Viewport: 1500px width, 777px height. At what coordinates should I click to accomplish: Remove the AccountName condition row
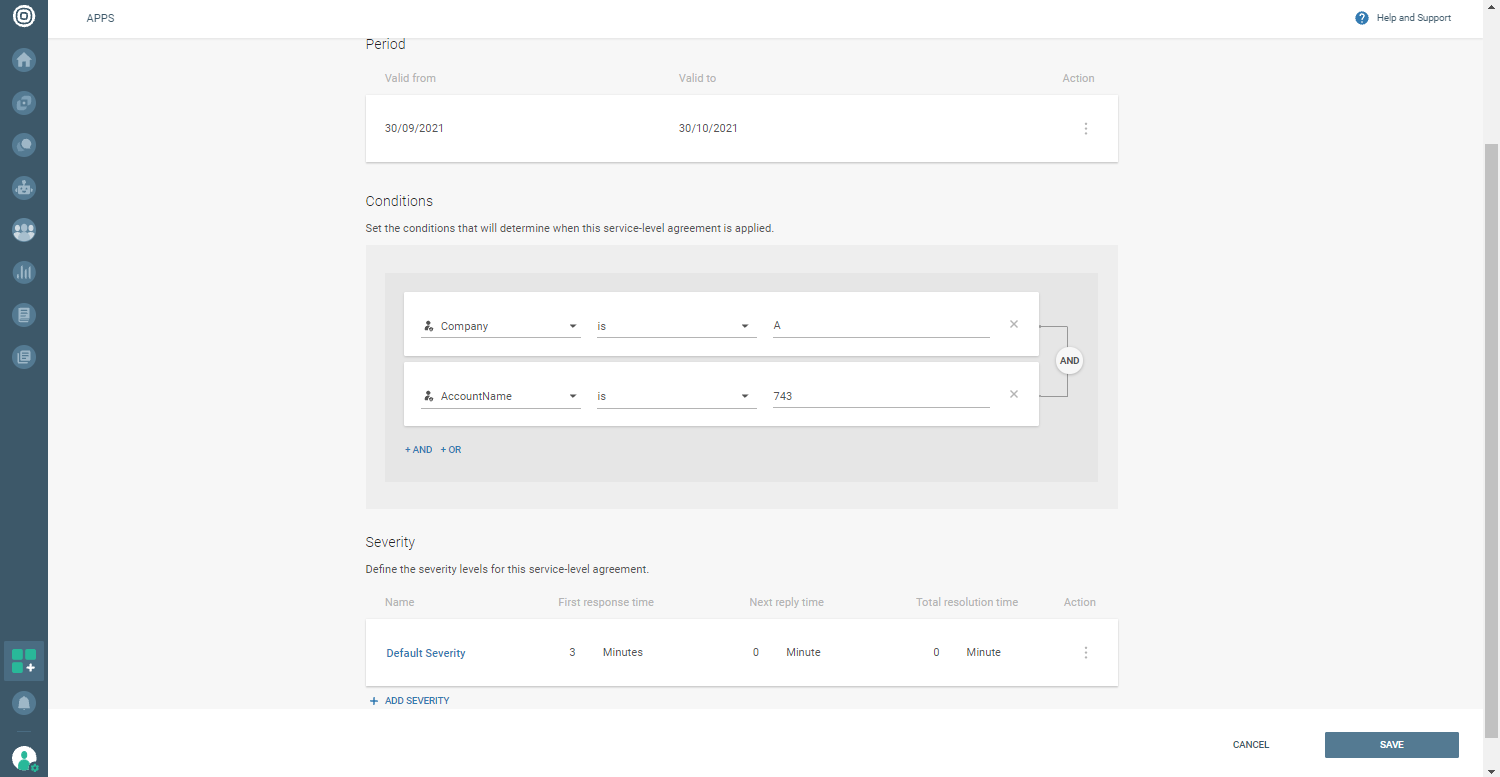click(x=1013, y=394)
